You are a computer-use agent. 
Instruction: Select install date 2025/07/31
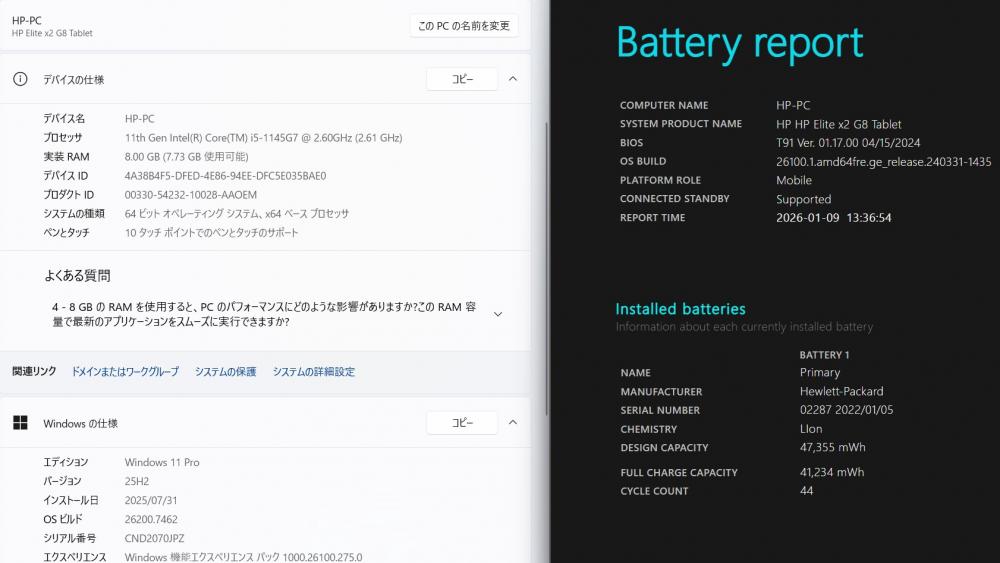(151, 501)
